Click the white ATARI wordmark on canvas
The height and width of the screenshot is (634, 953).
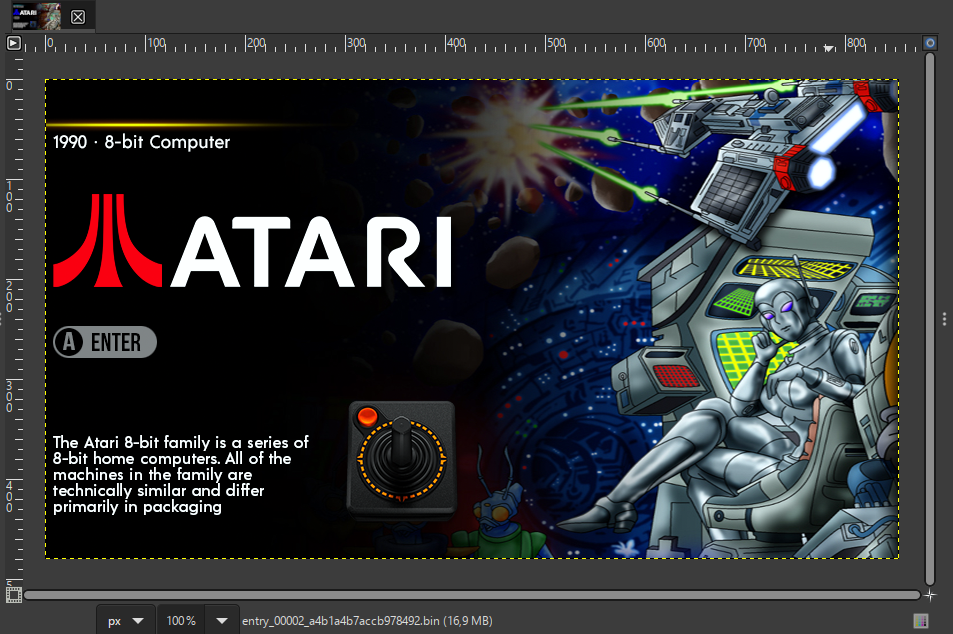coord(311,251)
